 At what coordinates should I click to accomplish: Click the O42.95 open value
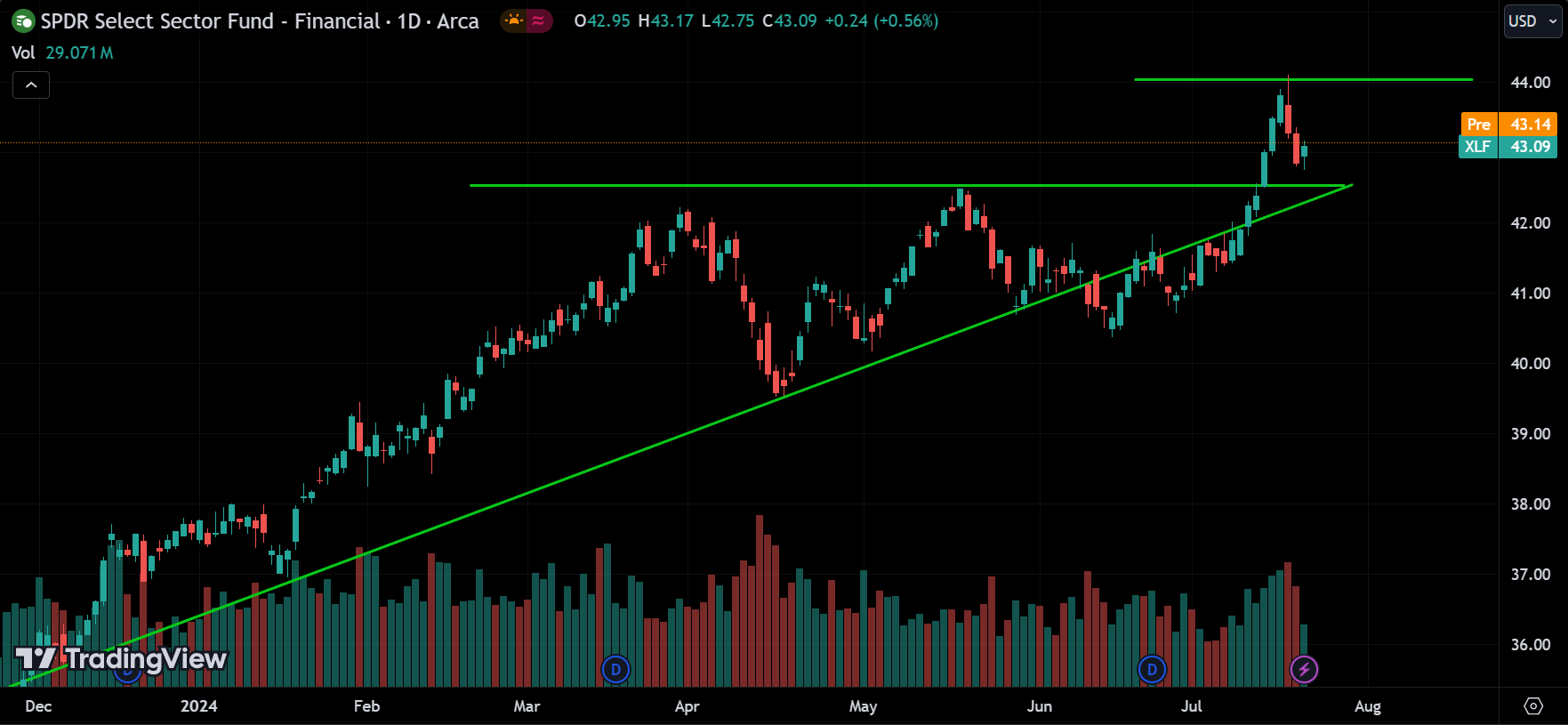click(x=602, y=20)
